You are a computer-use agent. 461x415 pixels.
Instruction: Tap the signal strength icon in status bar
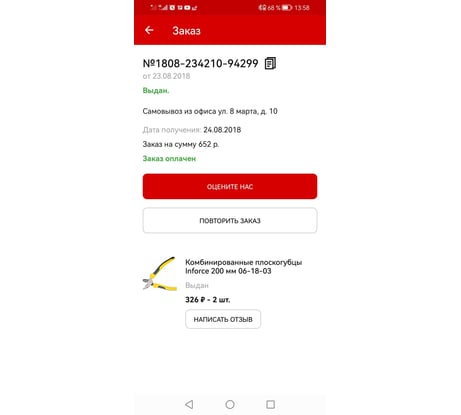pyautogui.click(x=163, y=7)
